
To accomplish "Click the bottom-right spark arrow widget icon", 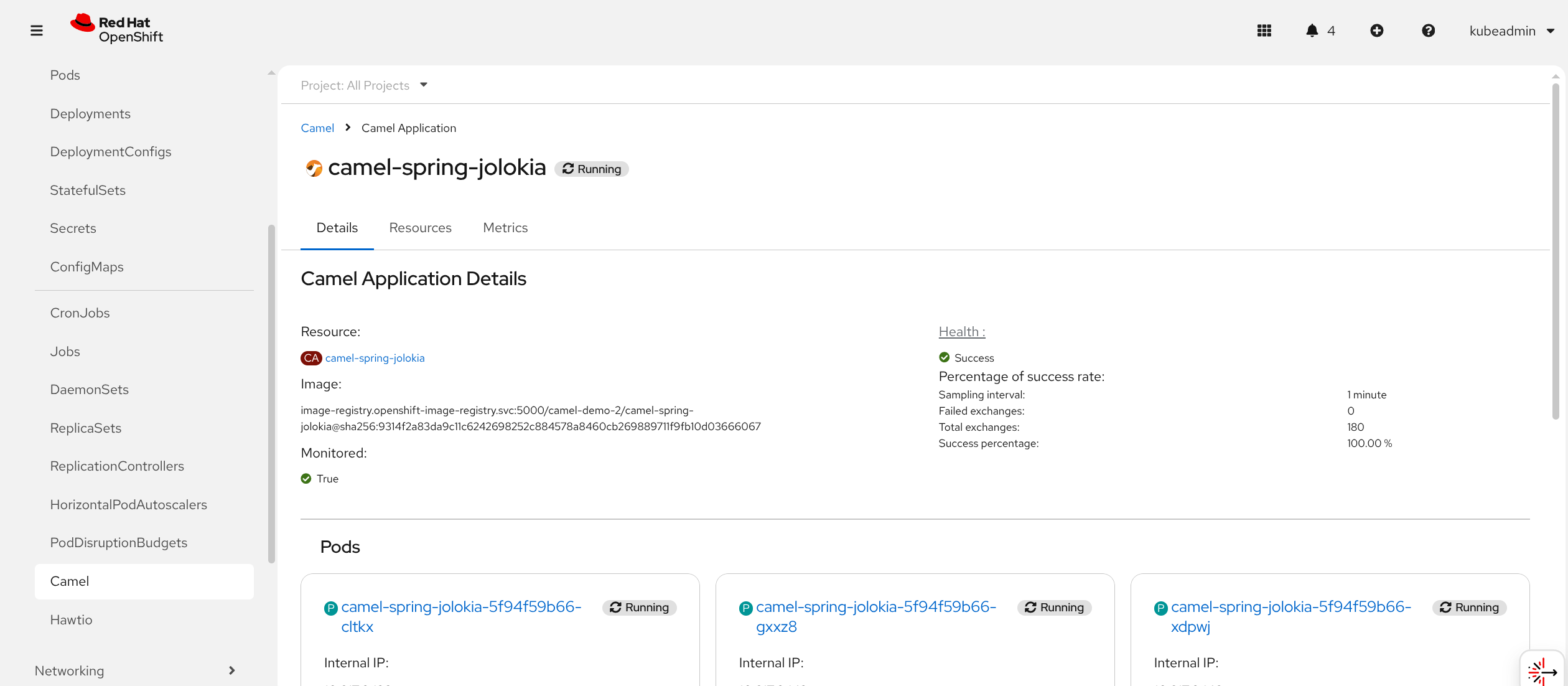I will pos(1542,671).
